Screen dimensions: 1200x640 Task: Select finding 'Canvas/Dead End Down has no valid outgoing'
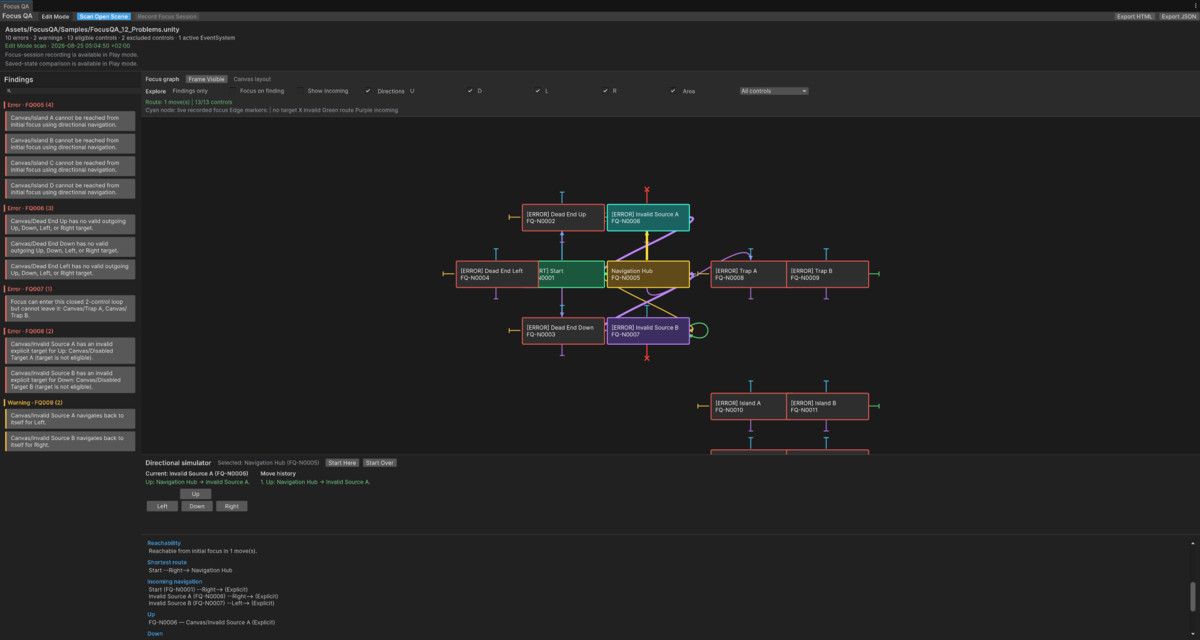(70, 246)
